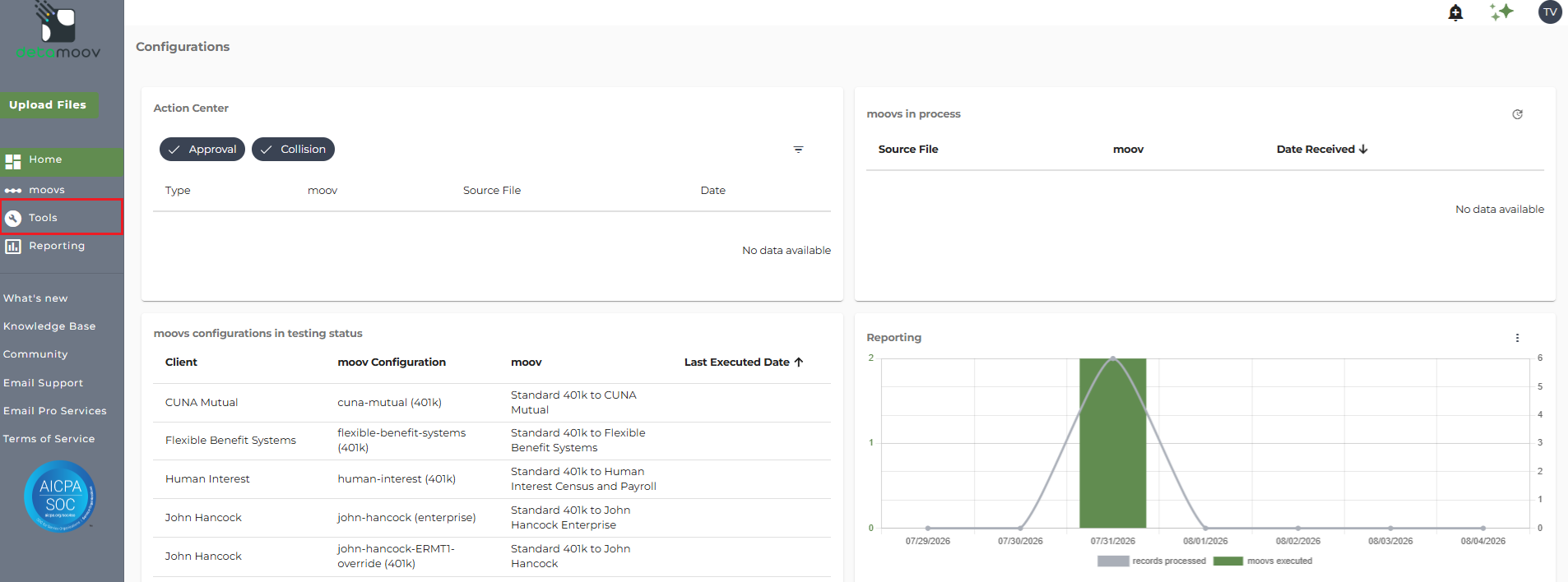1568x582 pixels.
Task: Click john-hancock (enterprise) configuration
Action: point(406,518)
